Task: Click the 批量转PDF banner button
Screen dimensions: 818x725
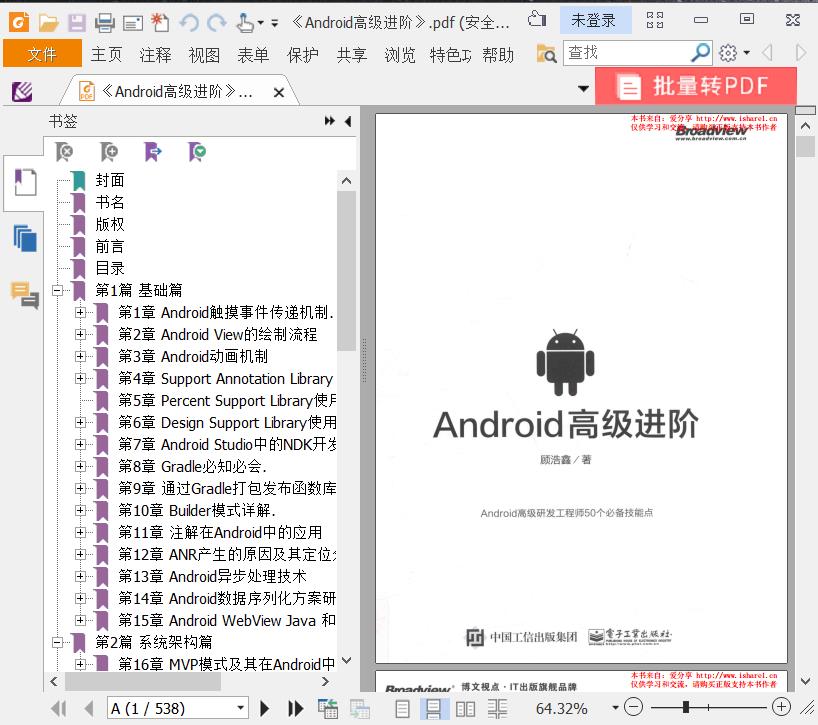Action: (696, 86)
